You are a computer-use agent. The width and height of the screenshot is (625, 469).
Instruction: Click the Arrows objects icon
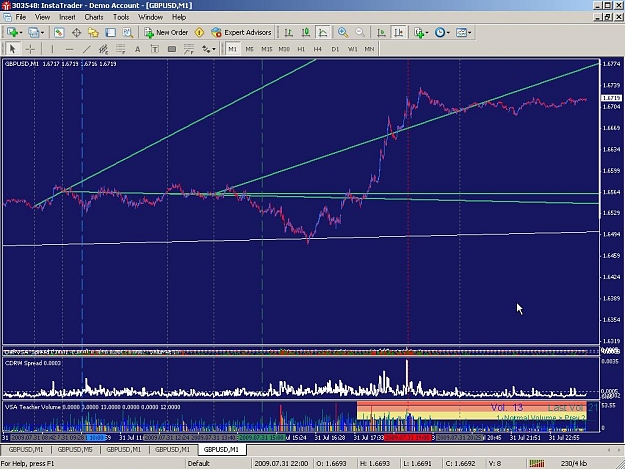pyautogui.click(x=206, y=49)
